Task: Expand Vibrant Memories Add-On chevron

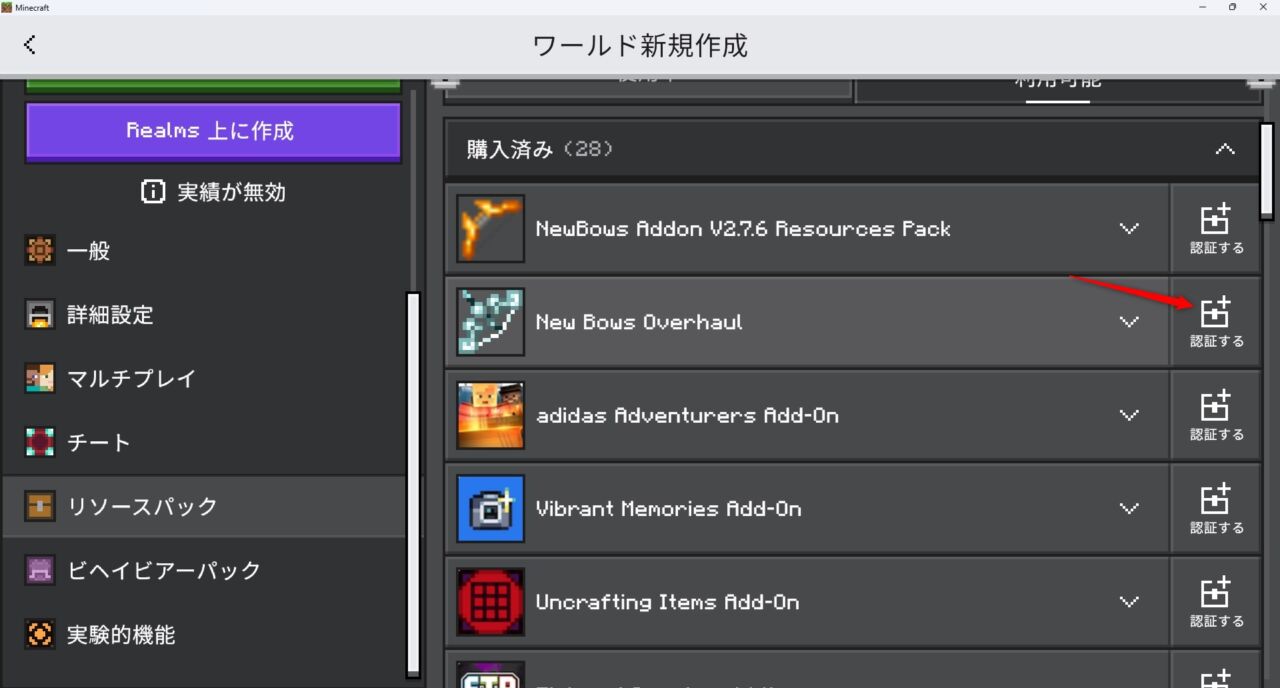Action: [x=1129, y=508]
